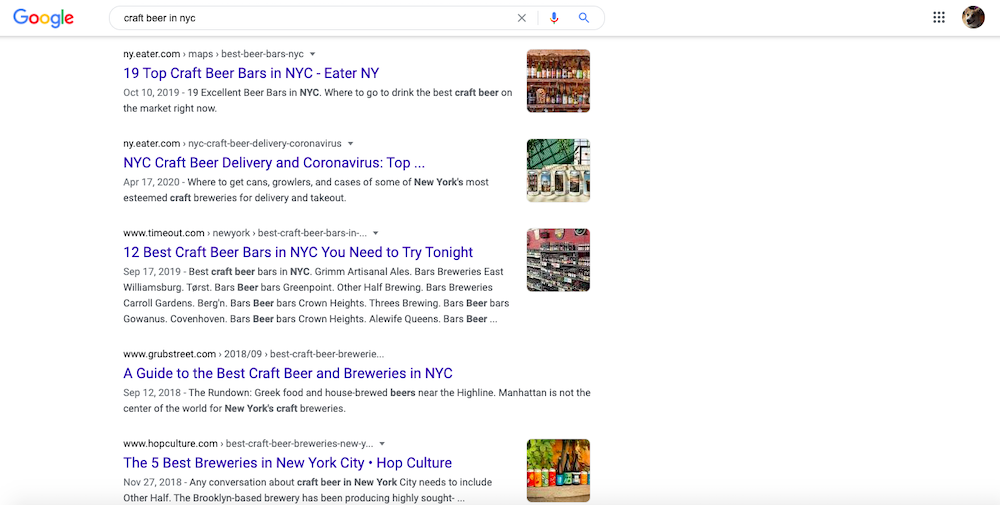
Task: Click the ny.eater.com maps breadcrumb URL
Action: pyautogui.click(x=214, y=54)
